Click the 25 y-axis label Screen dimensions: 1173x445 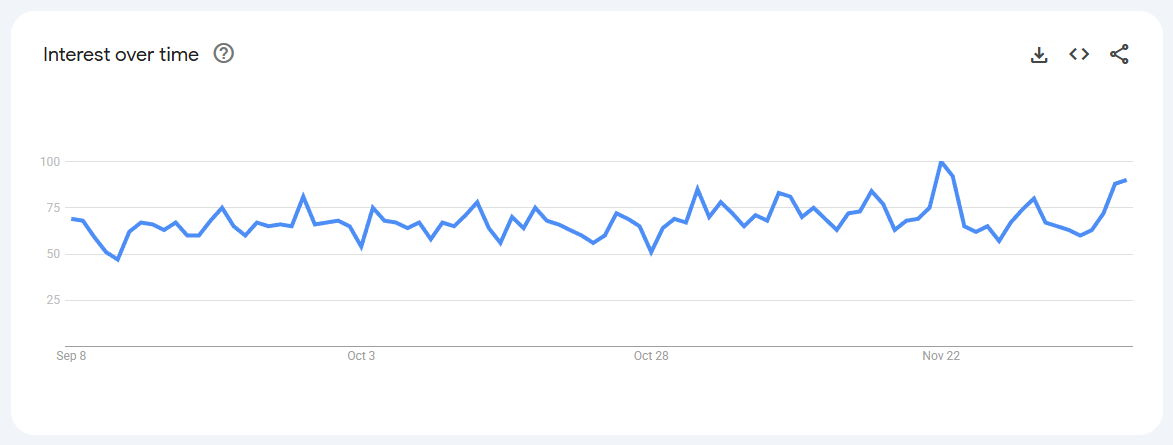tap(54, 300)
